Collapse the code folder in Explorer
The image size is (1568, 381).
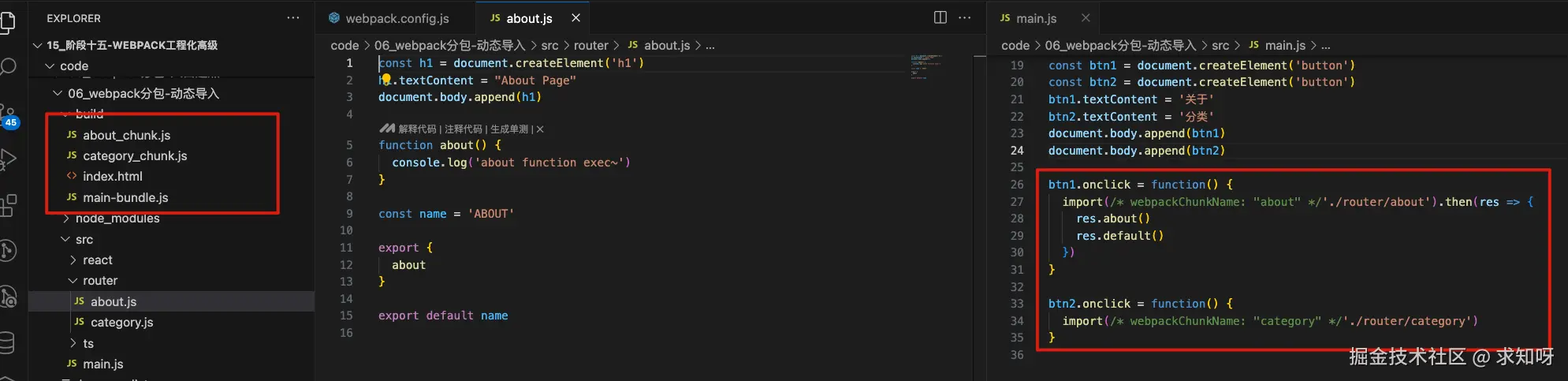click(50, 65)
